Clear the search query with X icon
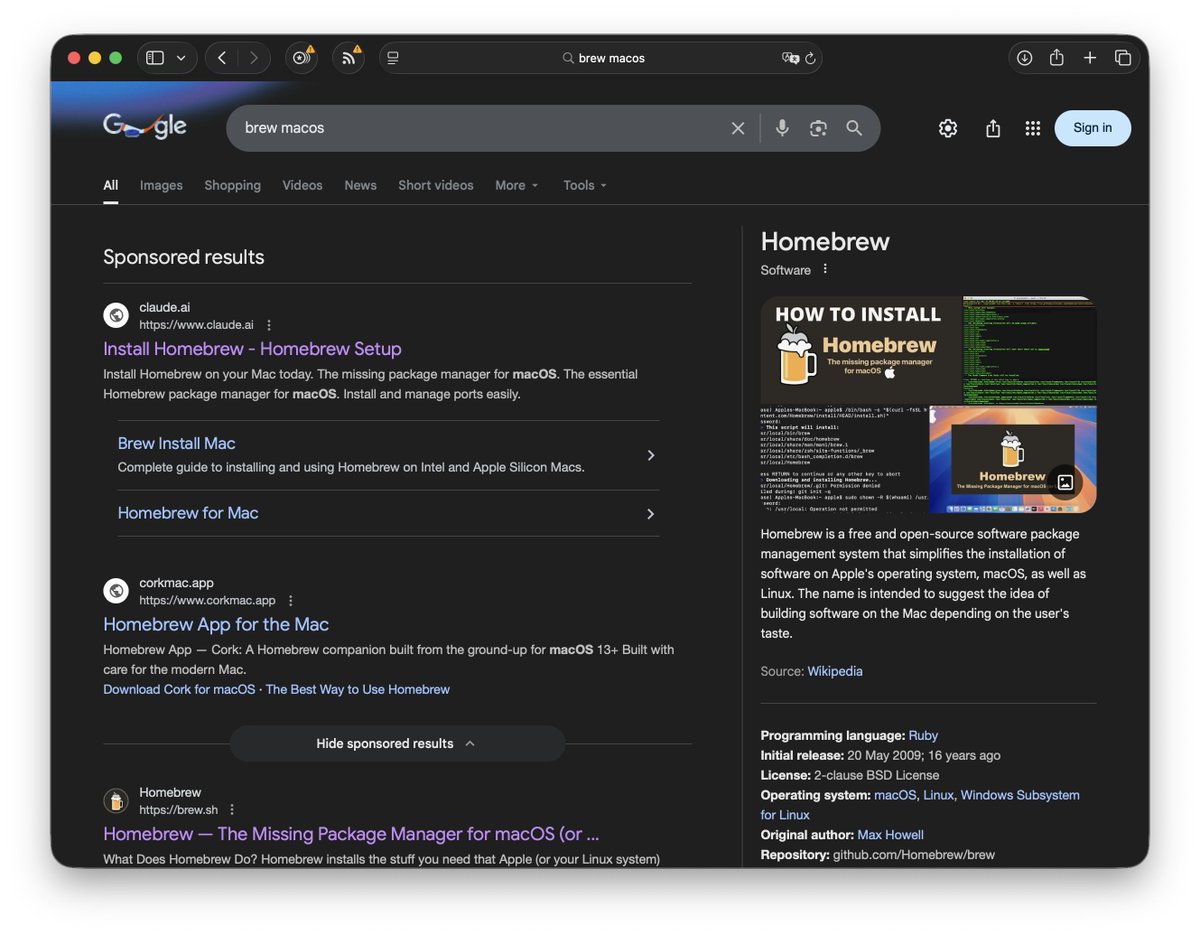The width and height of the screenshot is (1200, 935). tap(738, 128)
